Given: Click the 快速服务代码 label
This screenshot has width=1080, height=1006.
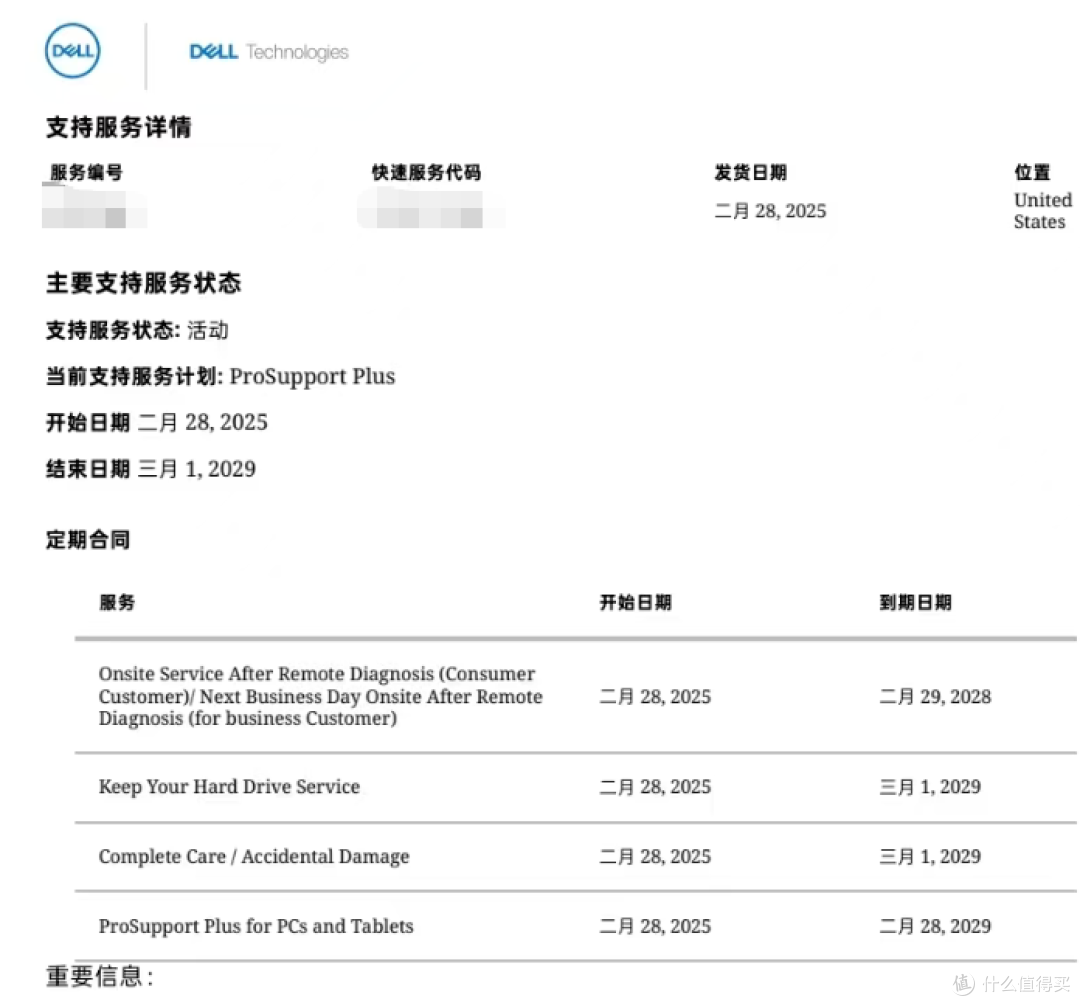Looking at the screenshot, I should click(426, 172).
